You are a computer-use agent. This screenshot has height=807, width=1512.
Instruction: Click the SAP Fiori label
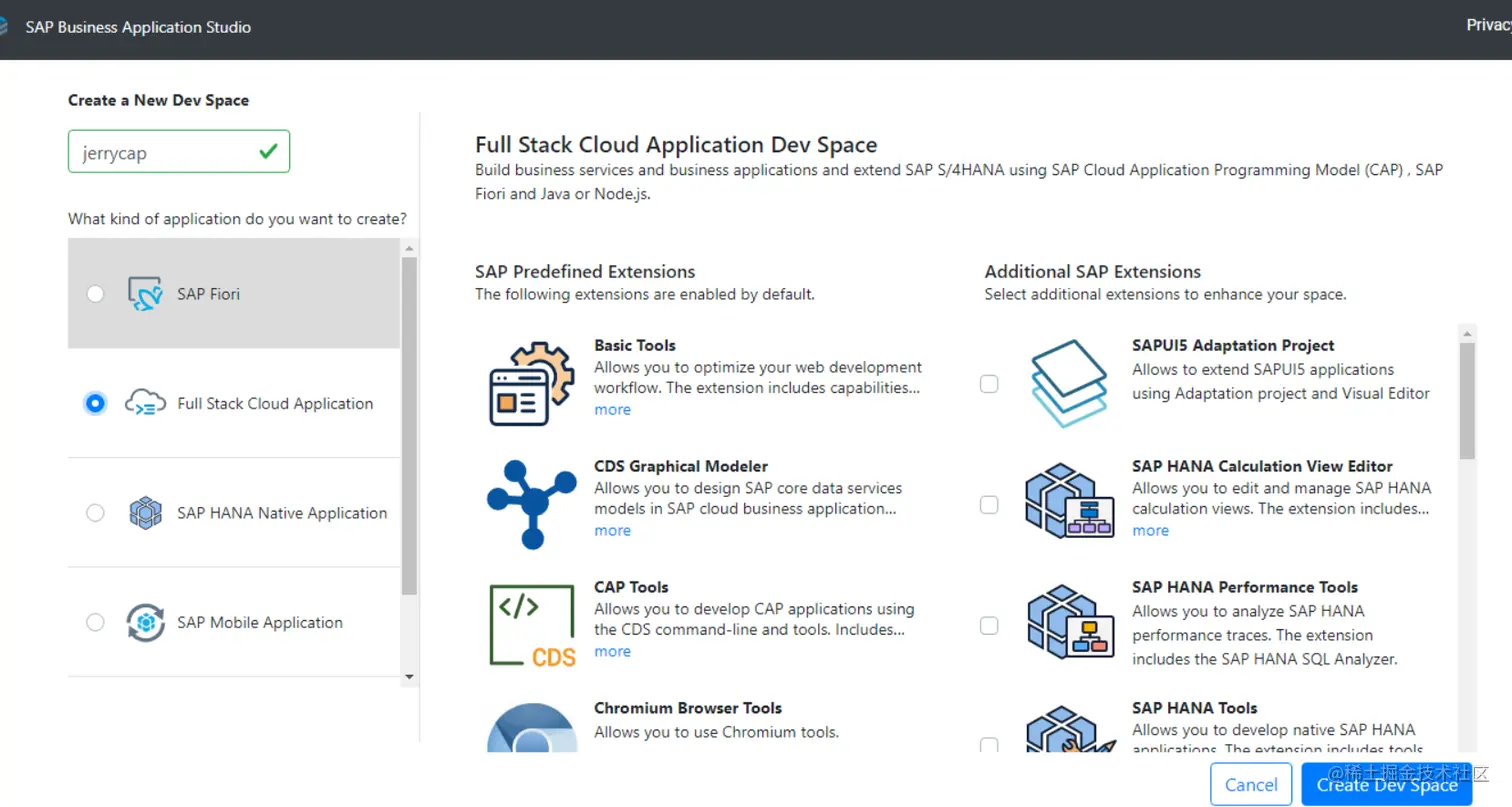click(208, 294)
